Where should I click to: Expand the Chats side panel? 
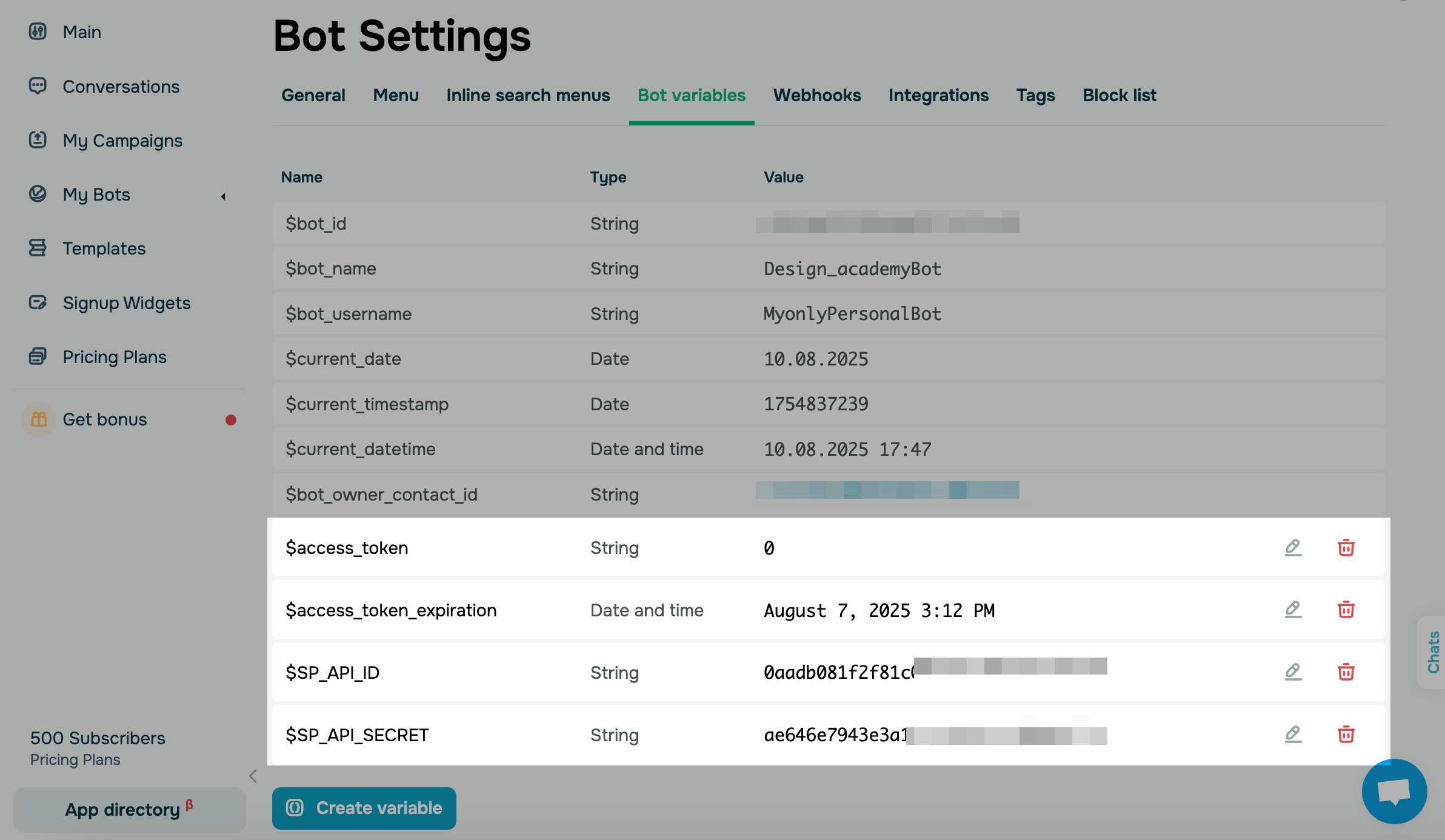click(1433, 652)
